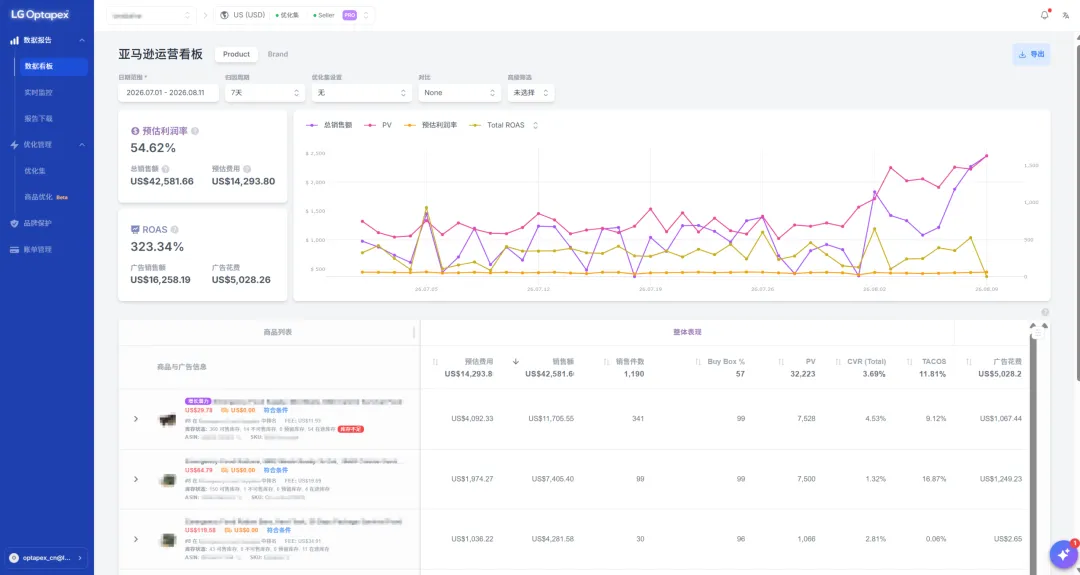1080x575 pixels.
Task: Open 实时监控 in the sidebar
Action: pyautogui.click(x=39, y=92)
